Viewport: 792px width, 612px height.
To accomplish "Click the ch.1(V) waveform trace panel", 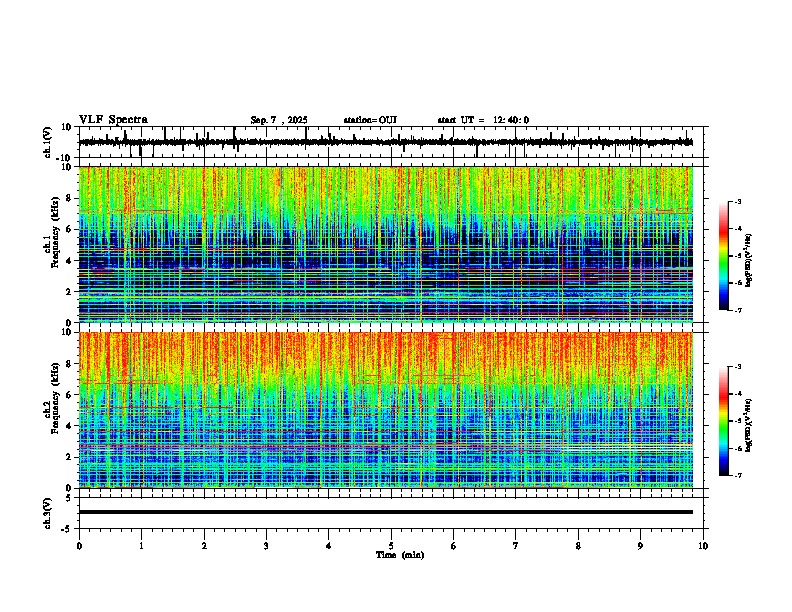I will point(393,142).
